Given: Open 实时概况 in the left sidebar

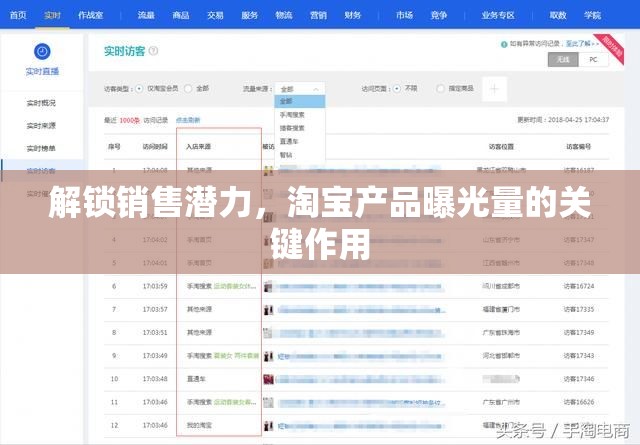Looking at the screenshot, I should click(41, 103).
